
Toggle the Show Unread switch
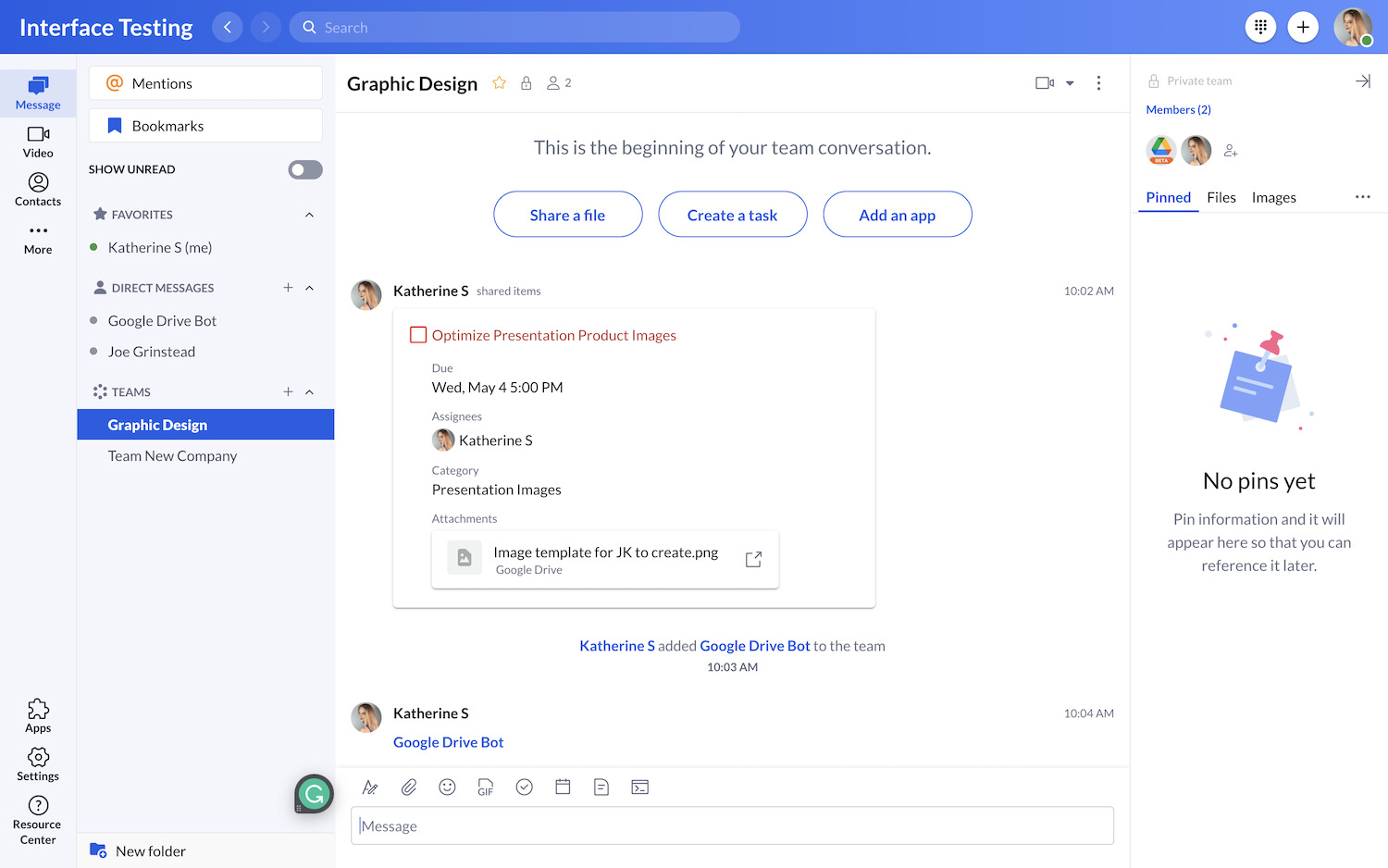305,169
